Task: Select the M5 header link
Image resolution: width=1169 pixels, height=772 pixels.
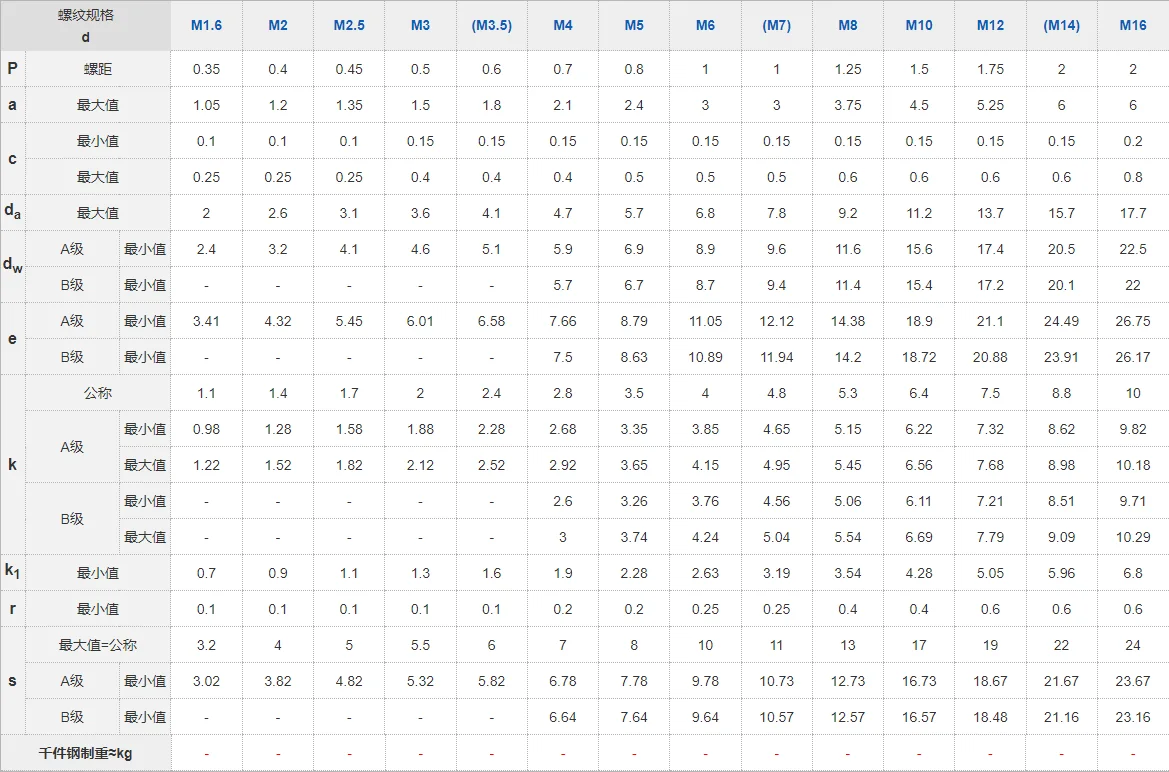Action: click(634, 25)
